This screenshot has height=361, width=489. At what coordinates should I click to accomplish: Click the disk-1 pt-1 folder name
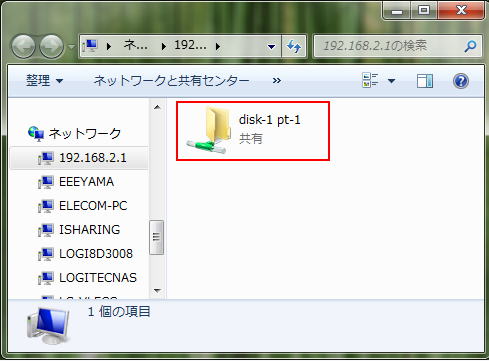tap(269, 120)
